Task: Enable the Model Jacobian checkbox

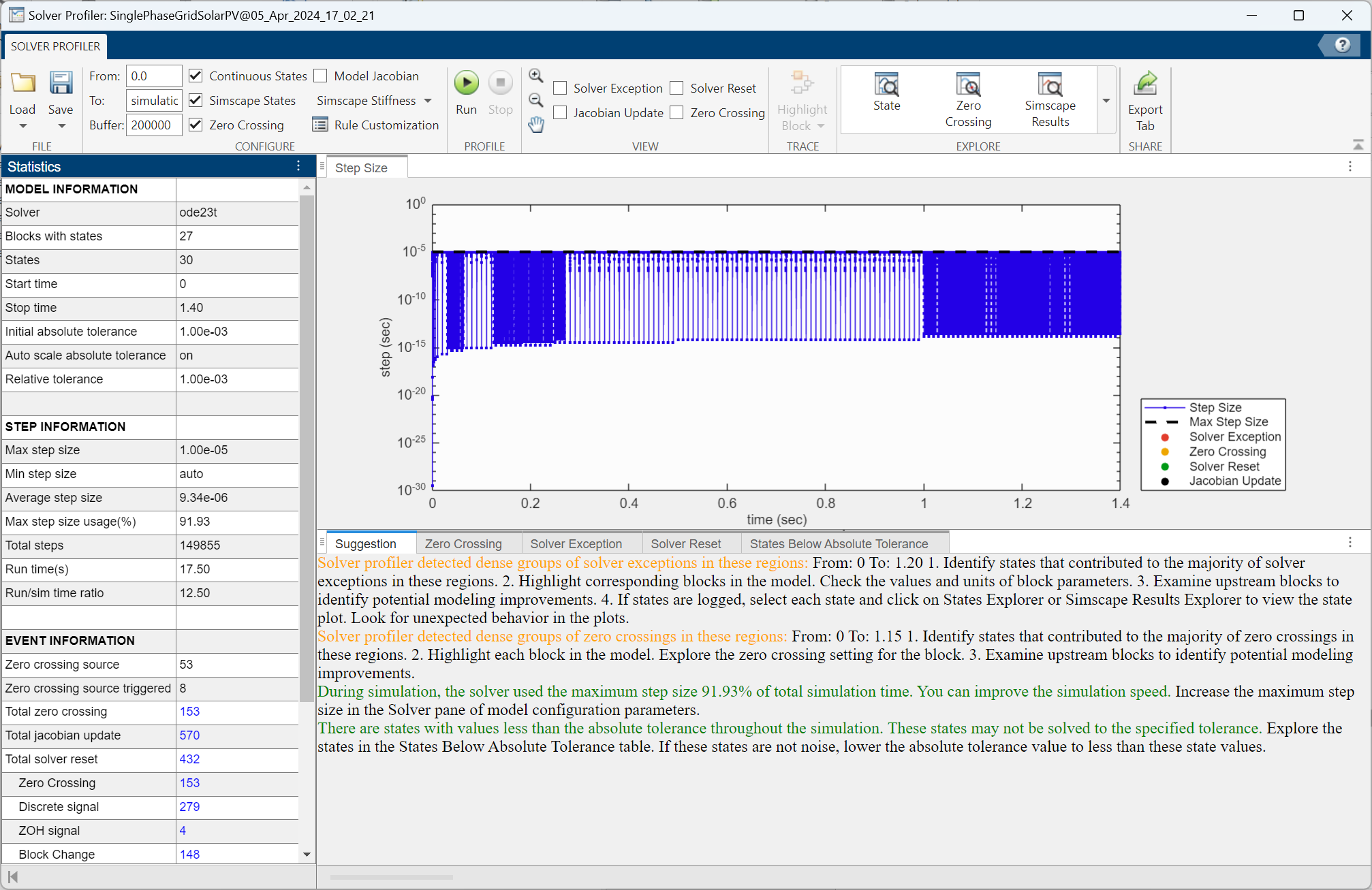Action: [321, 76]
